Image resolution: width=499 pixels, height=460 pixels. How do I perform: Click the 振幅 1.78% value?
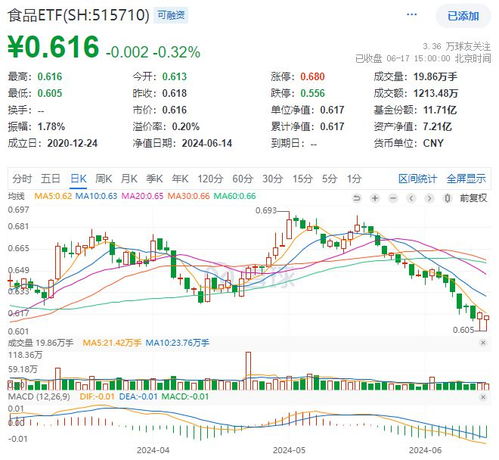[x=51, y=127]
